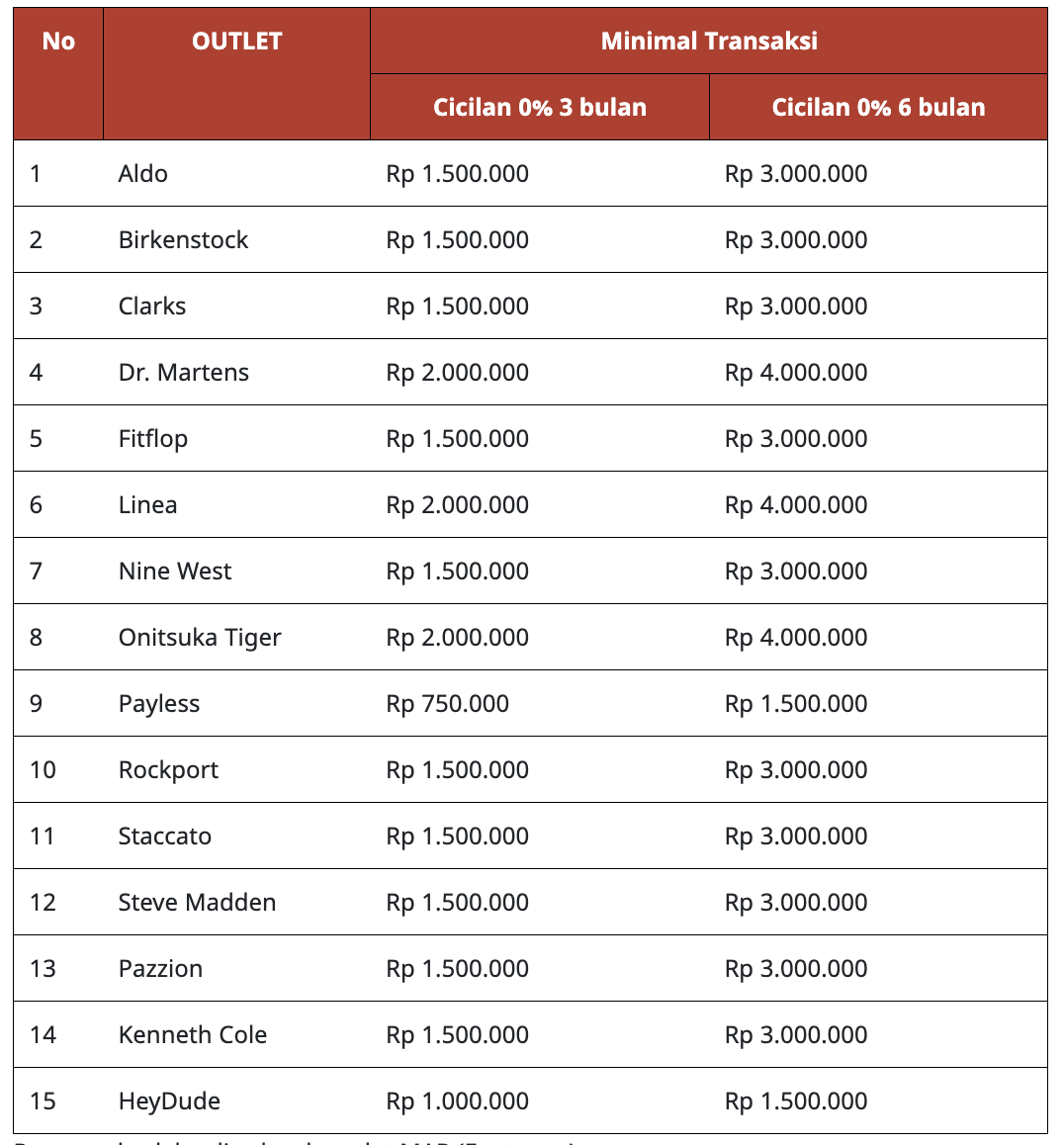Click the Fitflop outlet name
The width and height of the screenshot is (1064, 1145).
[153, 439]
